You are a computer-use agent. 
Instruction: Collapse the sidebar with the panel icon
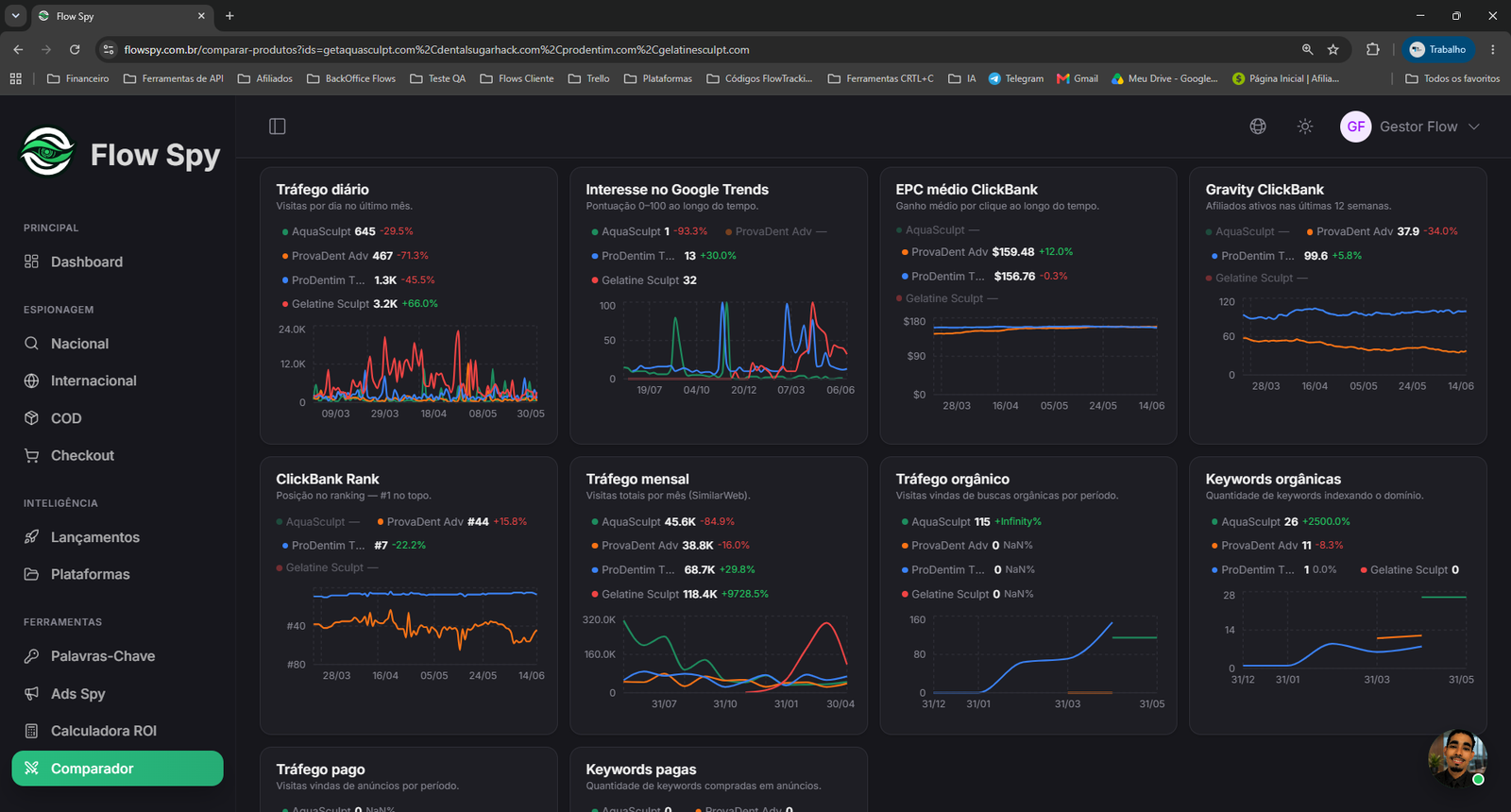tap(278, 127)
